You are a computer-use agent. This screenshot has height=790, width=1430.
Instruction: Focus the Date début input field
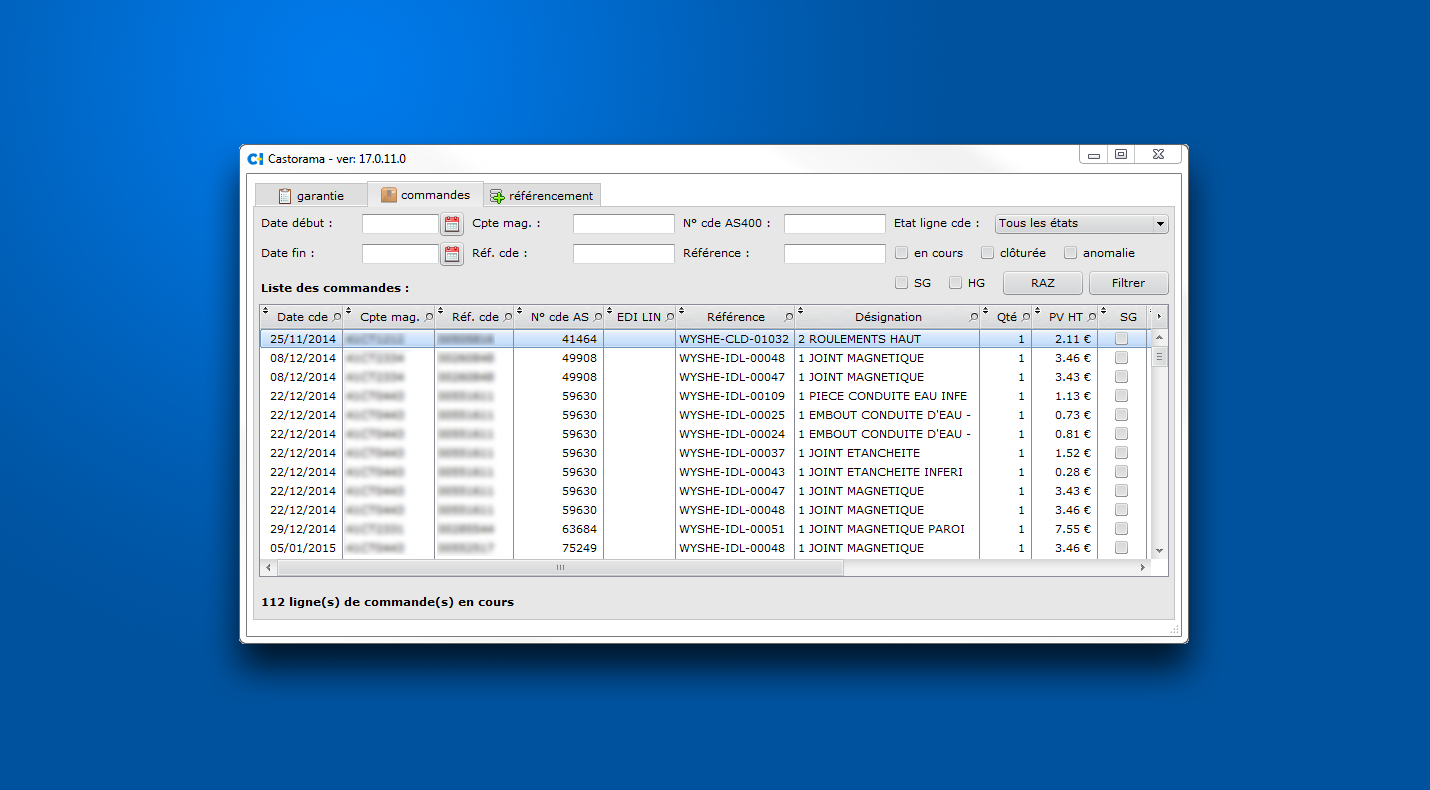(400, 224)
